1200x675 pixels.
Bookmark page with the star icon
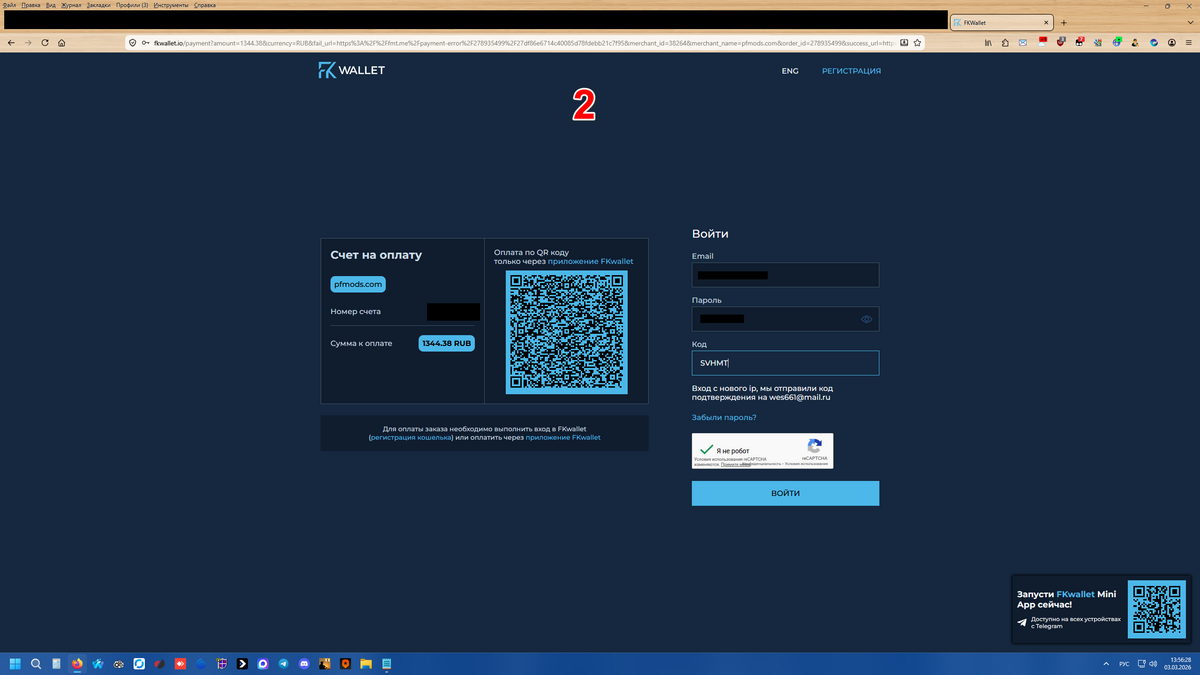(x=917, y=43)
